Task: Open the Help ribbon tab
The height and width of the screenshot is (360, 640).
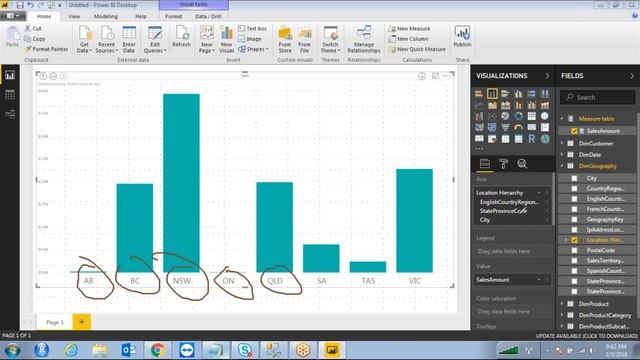Action: tap(141, 16)
